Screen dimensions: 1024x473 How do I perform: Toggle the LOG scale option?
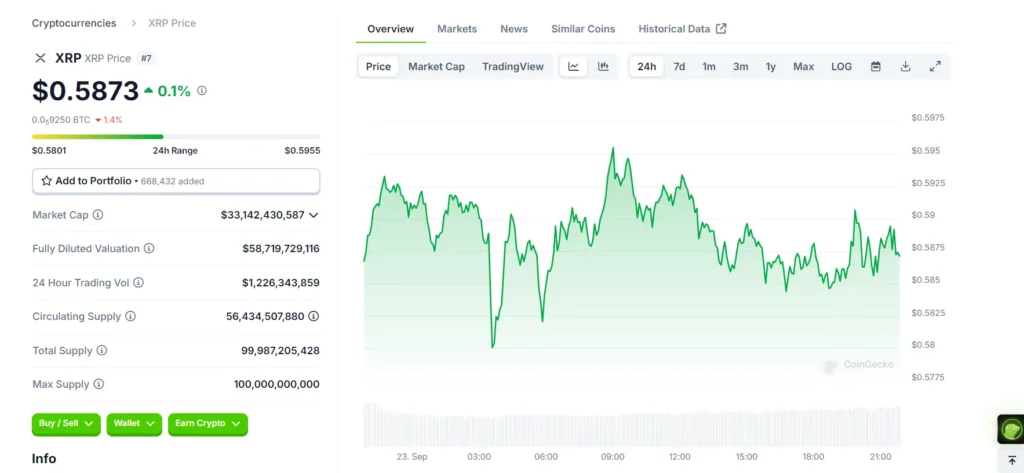point(841,67)
